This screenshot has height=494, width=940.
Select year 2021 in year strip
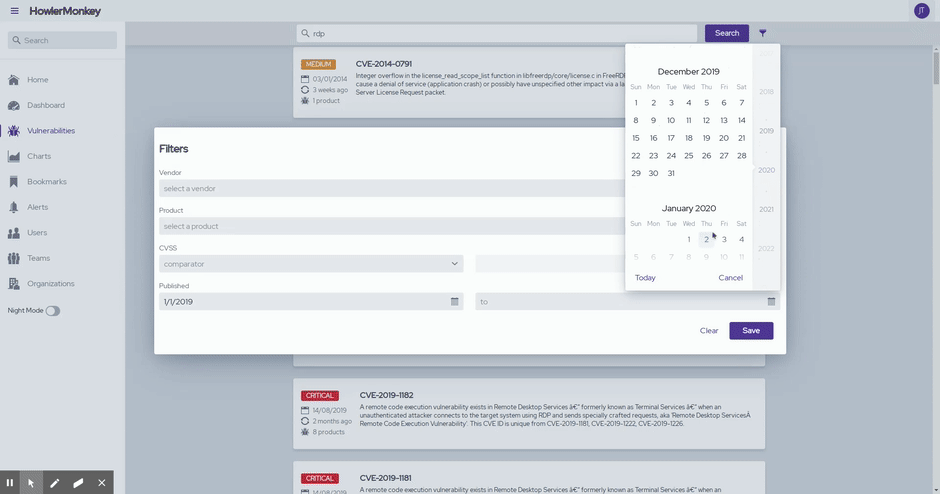(x=766, y=209)
